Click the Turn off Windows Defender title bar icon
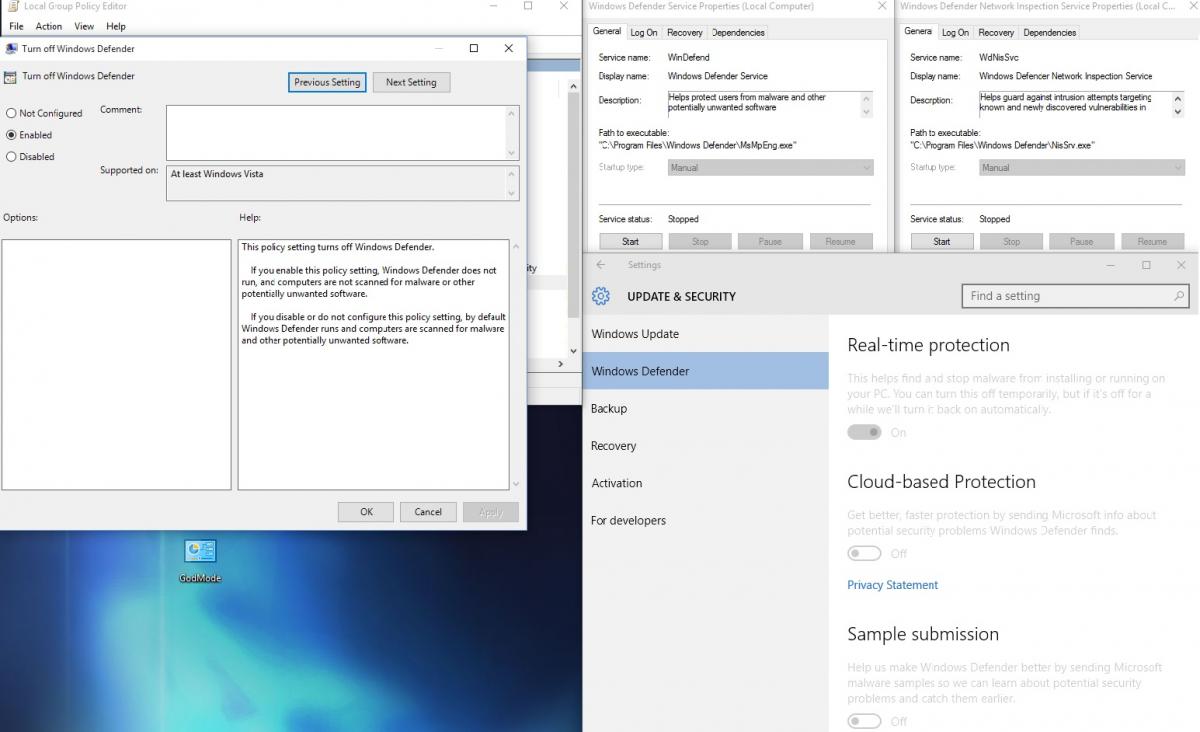1200x732 pixels. [x=11, y=48]
